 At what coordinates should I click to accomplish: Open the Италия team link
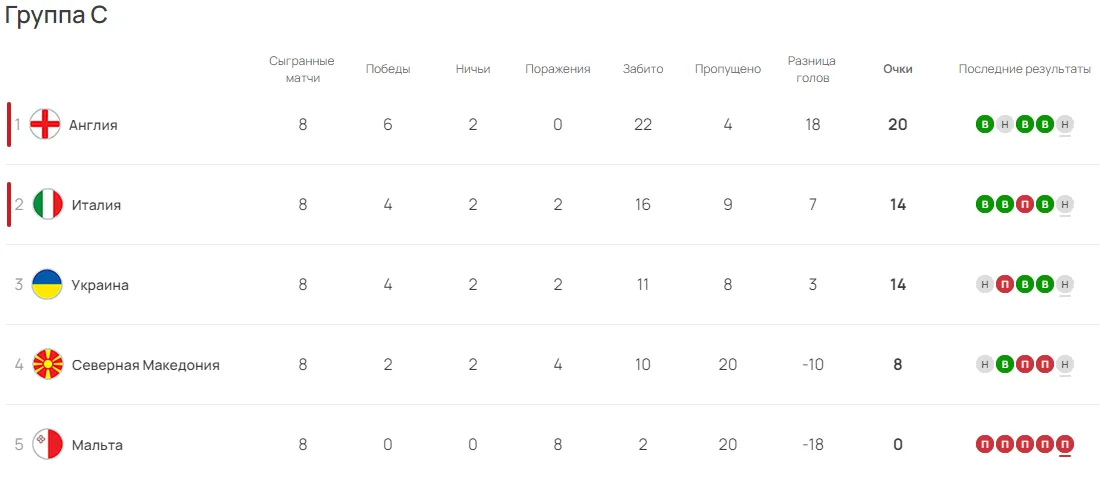click(96, 205)
